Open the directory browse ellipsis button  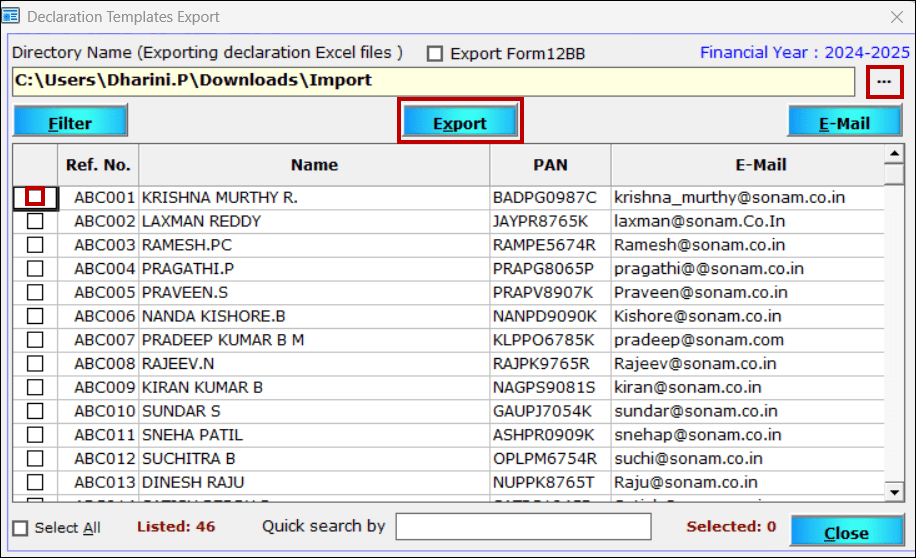point(884,81)
